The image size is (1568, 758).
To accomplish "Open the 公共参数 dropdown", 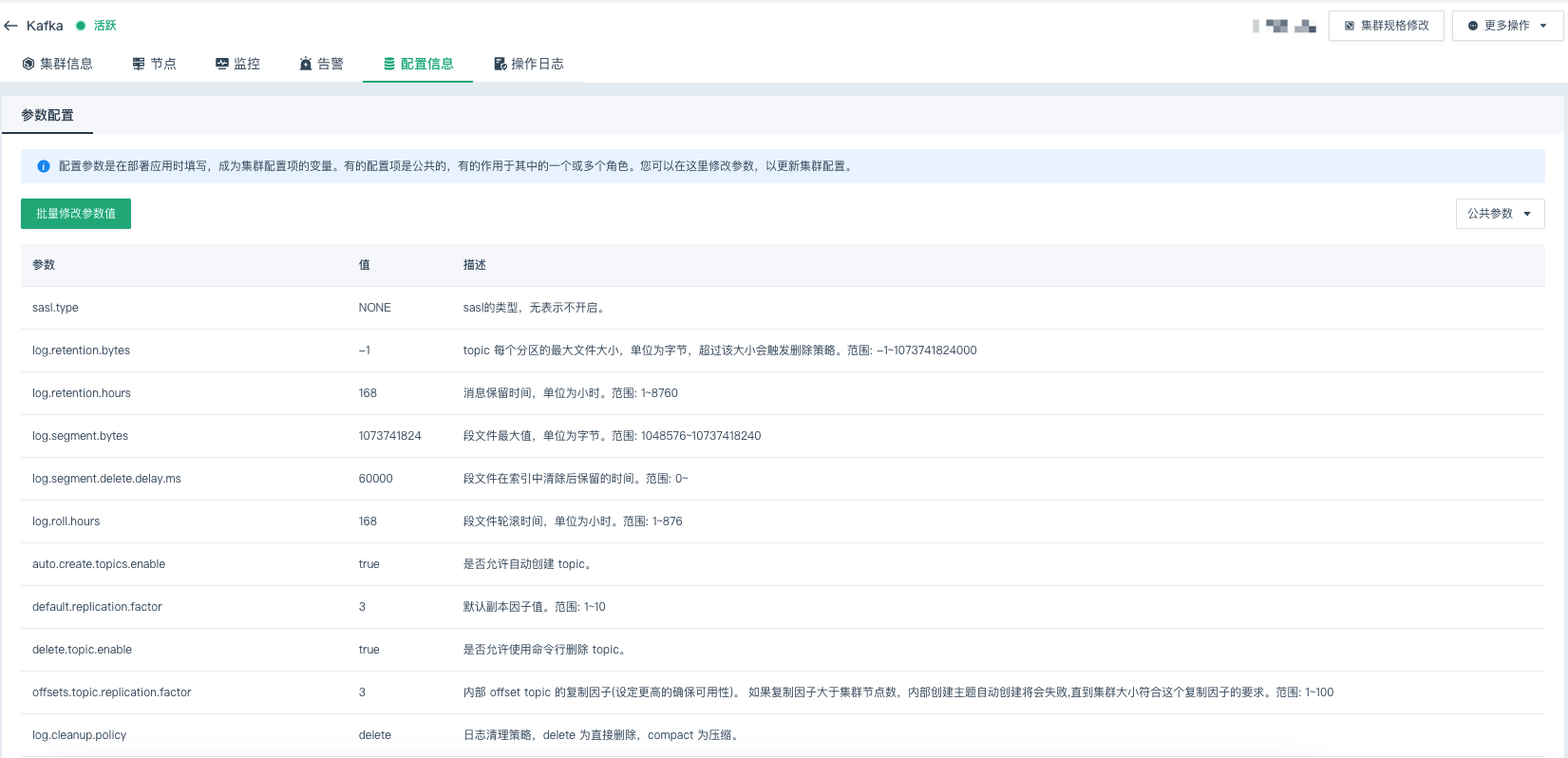I will (1500, 214).
